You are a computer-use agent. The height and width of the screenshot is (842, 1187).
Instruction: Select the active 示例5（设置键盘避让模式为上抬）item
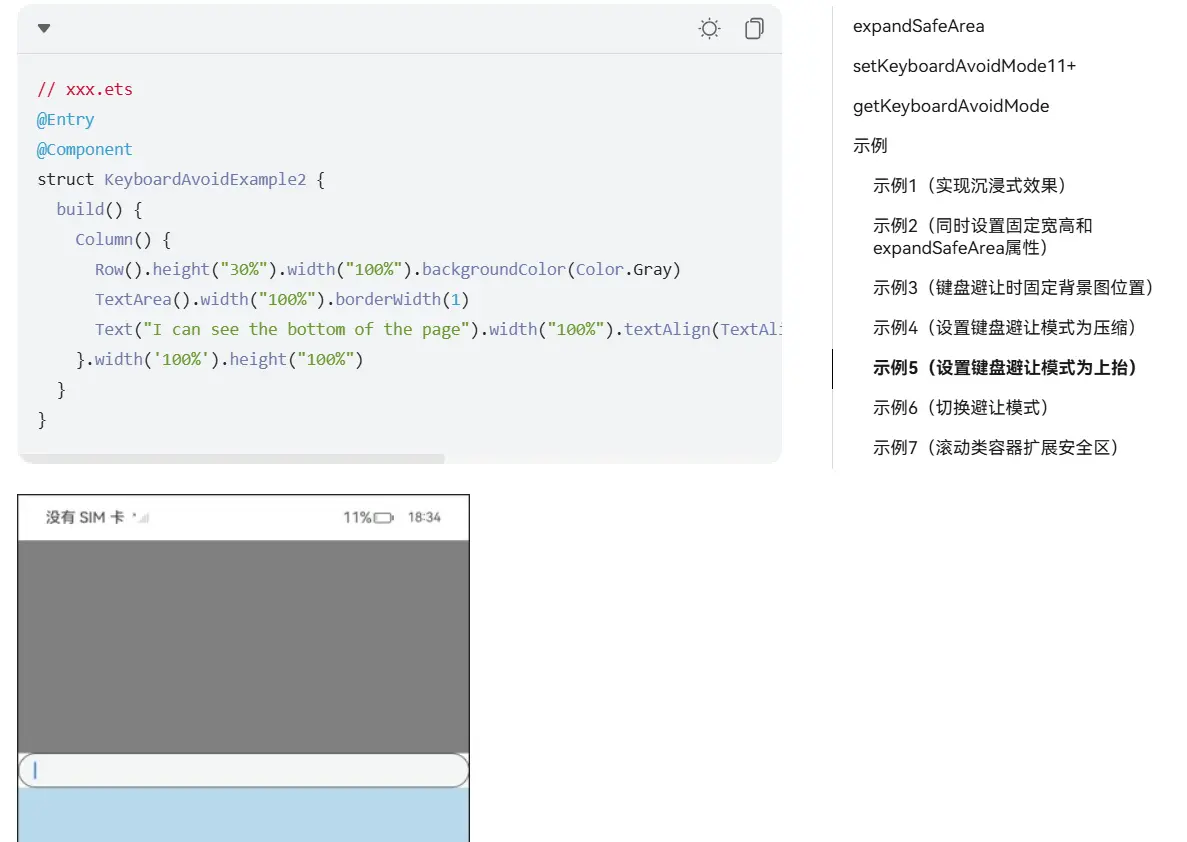click(1005, 368)
